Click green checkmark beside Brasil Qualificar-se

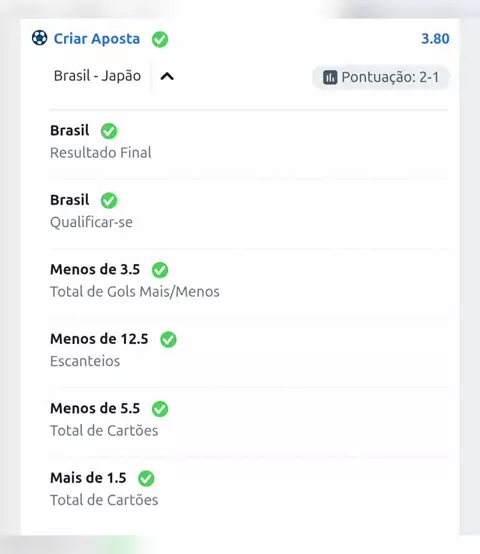point(109,200)
